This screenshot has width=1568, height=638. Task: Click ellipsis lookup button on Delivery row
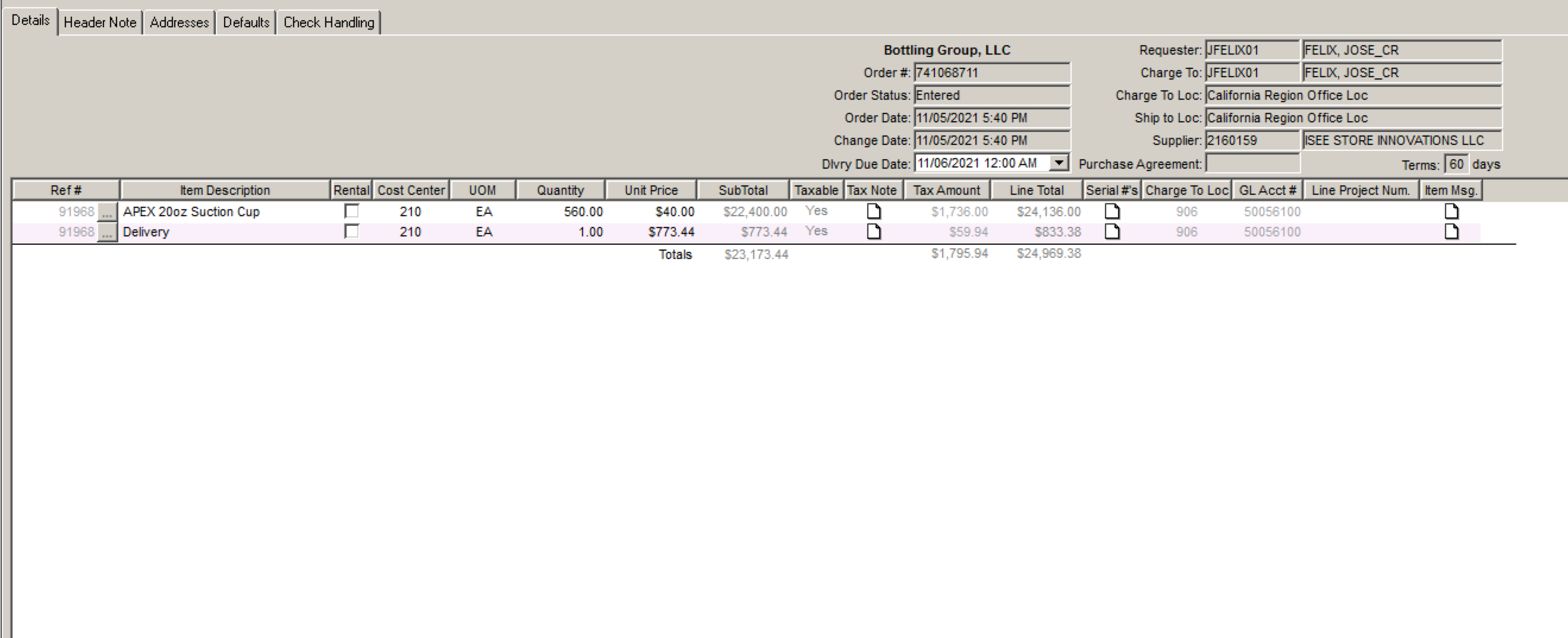(x=107, y=232)
